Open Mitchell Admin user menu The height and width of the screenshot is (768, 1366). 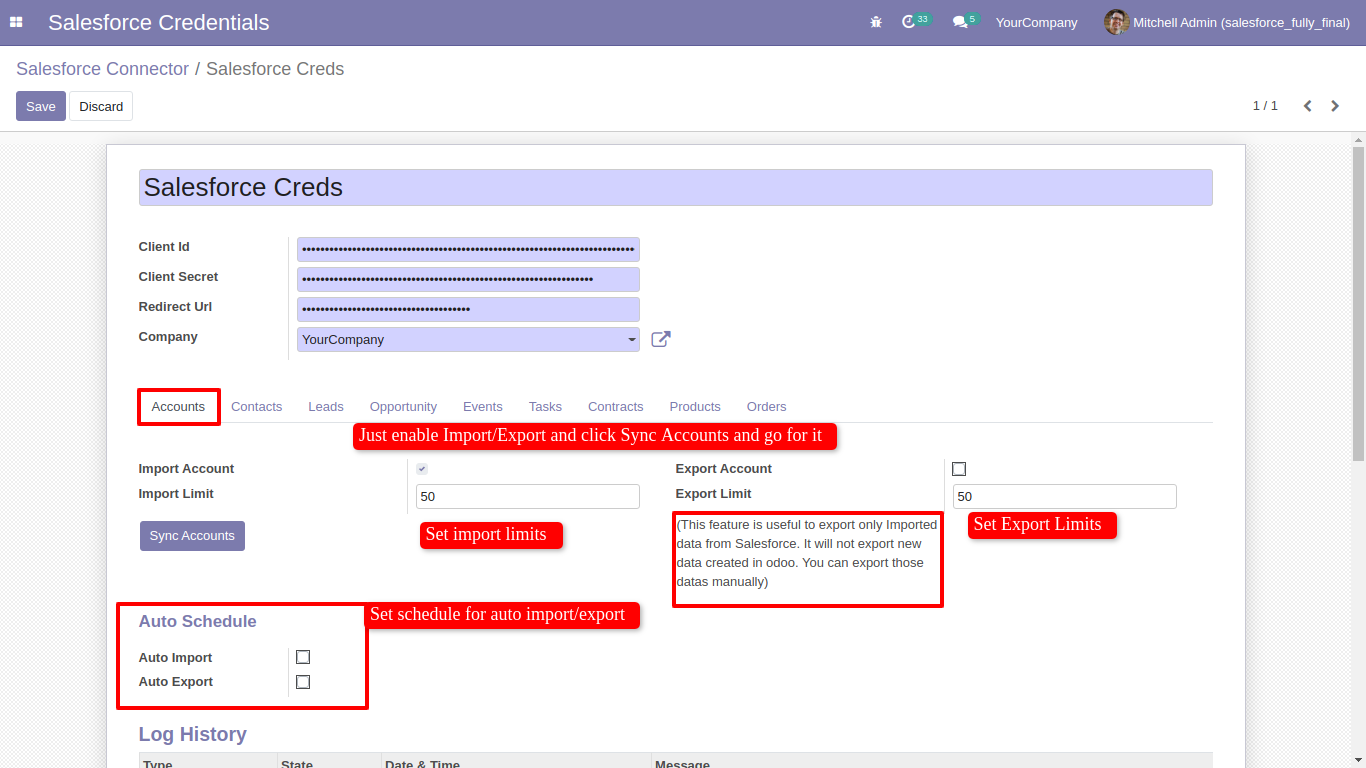[1228, 22]
